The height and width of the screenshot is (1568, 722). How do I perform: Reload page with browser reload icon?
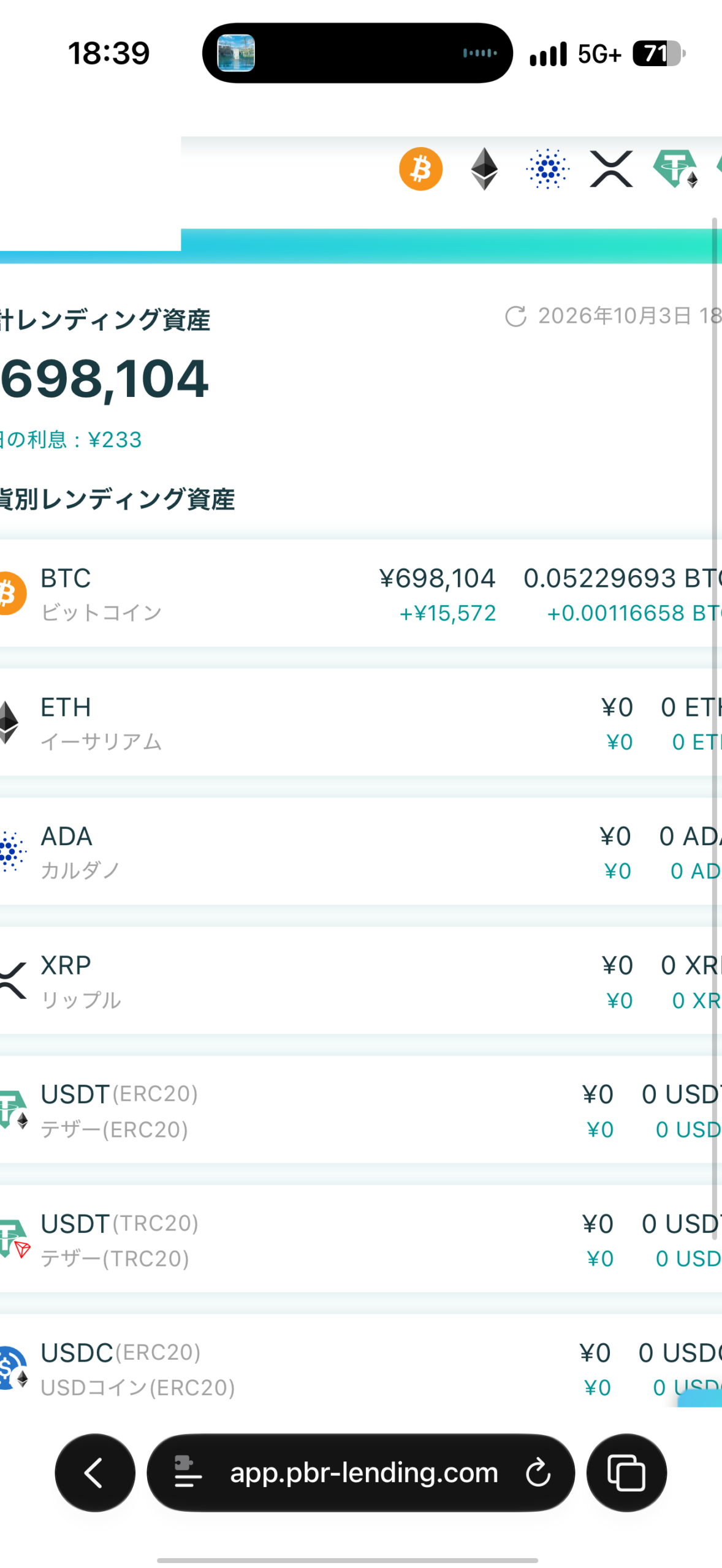click(x=538, y=1472)
